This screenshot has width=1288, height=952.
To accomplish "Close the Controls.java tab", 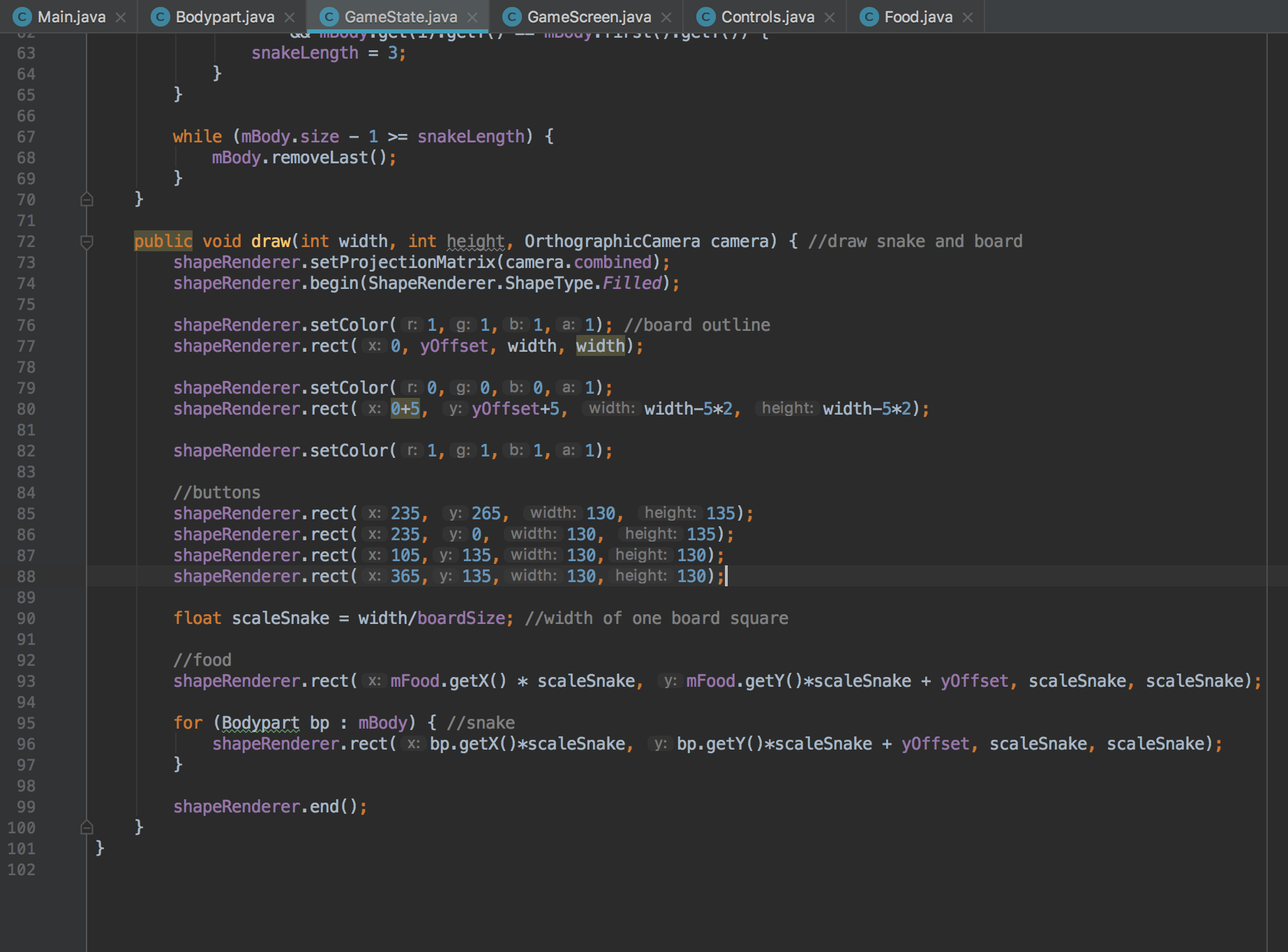I will pos(830,17).
